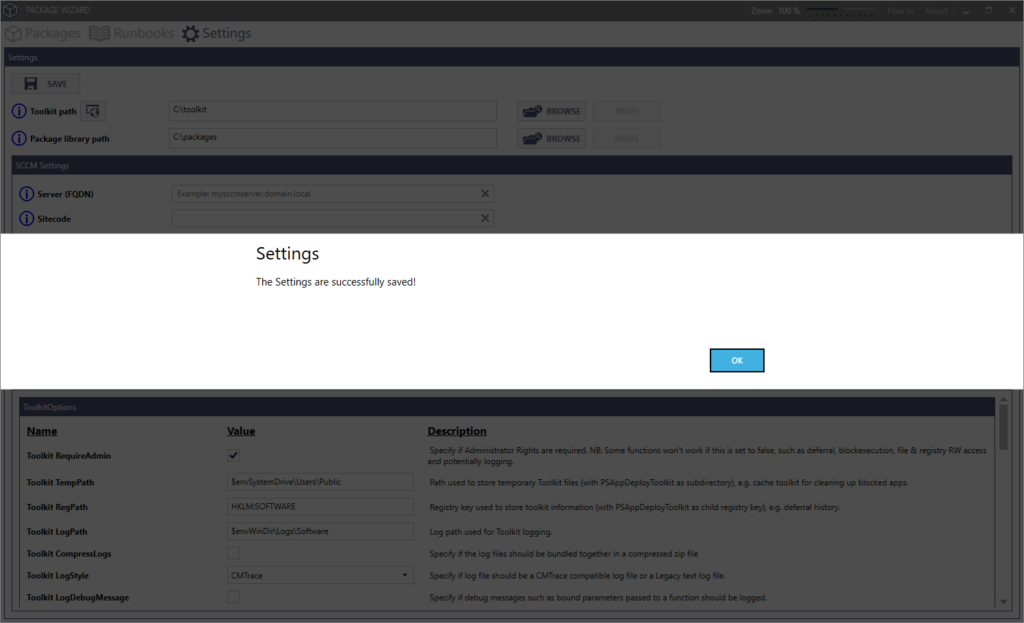Click the Zoom 100 % label
The width and height of the screenshot is (1024, 623).
coord(775,11)
